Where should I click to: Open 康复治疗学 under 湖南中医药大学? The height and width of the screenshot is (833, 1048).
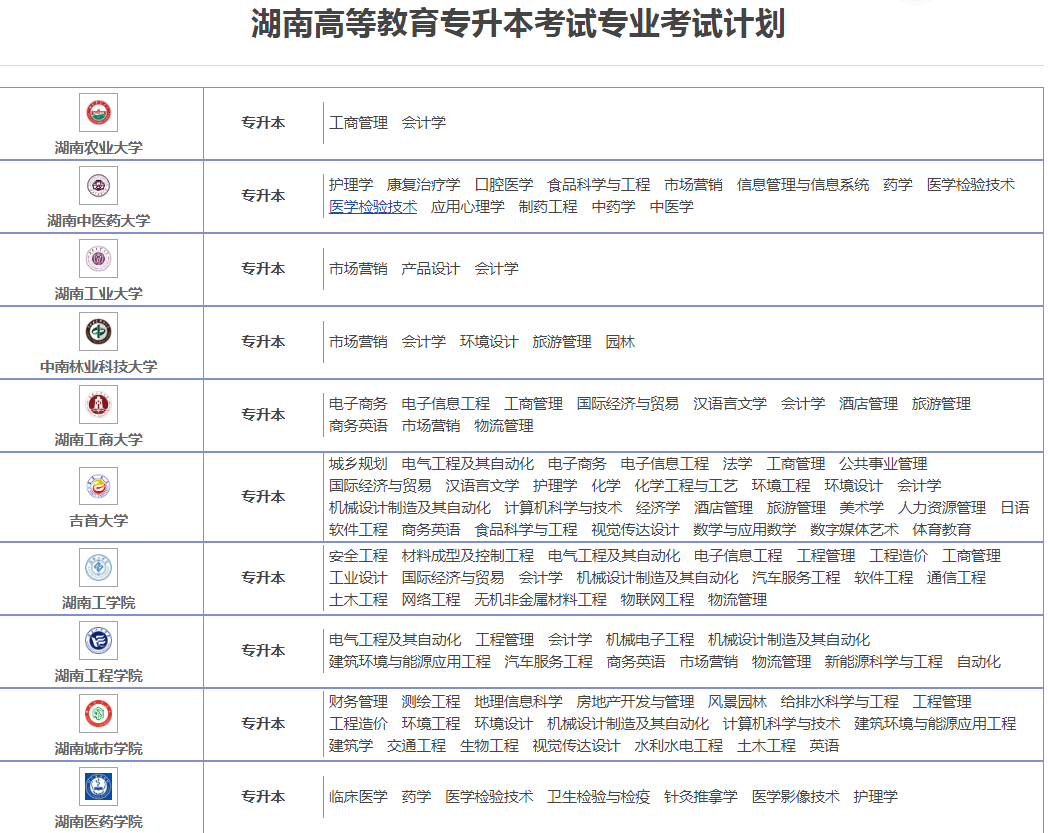point(424,185)
